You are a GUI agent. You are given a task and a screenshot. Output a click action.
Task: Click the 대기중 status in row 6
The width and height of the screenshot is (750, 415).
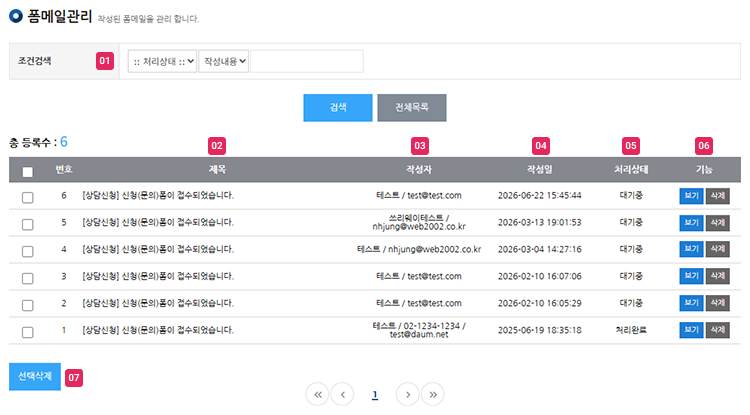point(631,196)
